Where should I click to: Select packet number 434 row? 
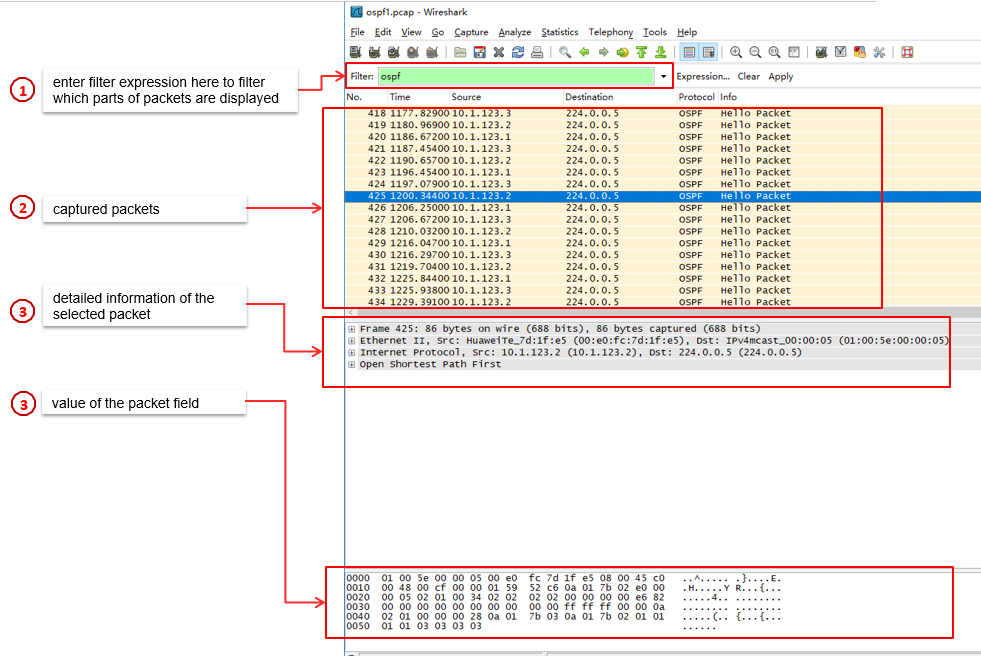pos(663,302)
